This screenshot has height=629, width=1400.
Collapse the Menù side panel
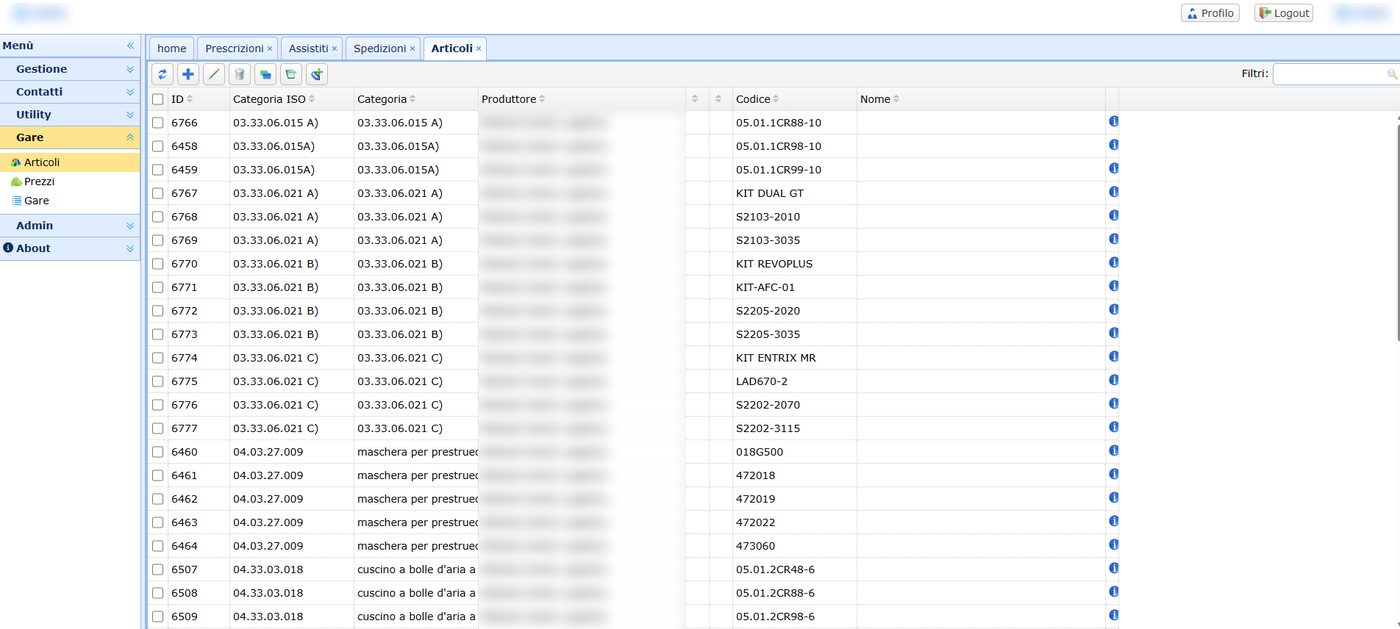tap(130, 46)
